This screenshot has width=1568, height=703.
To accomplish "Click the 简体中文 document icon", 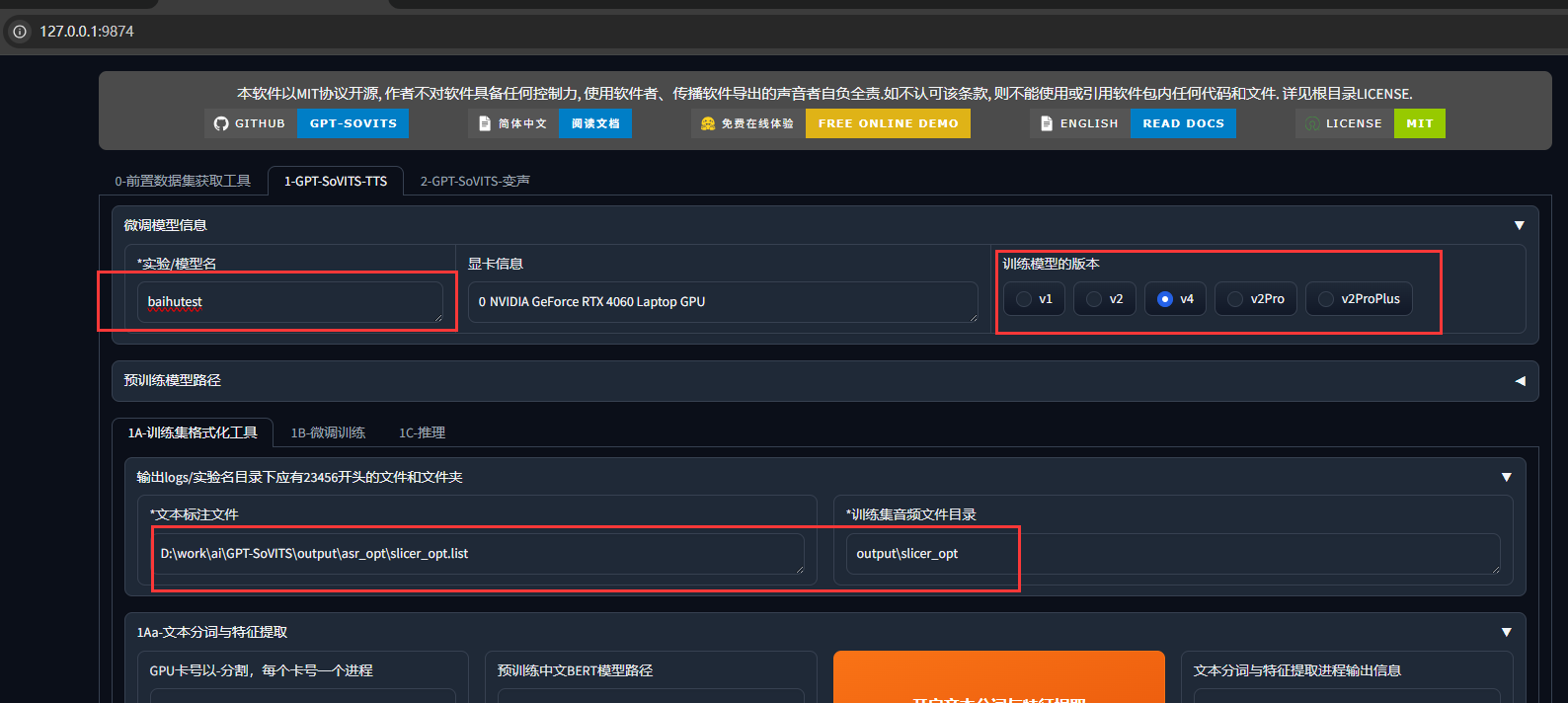I will pos(485,123).
